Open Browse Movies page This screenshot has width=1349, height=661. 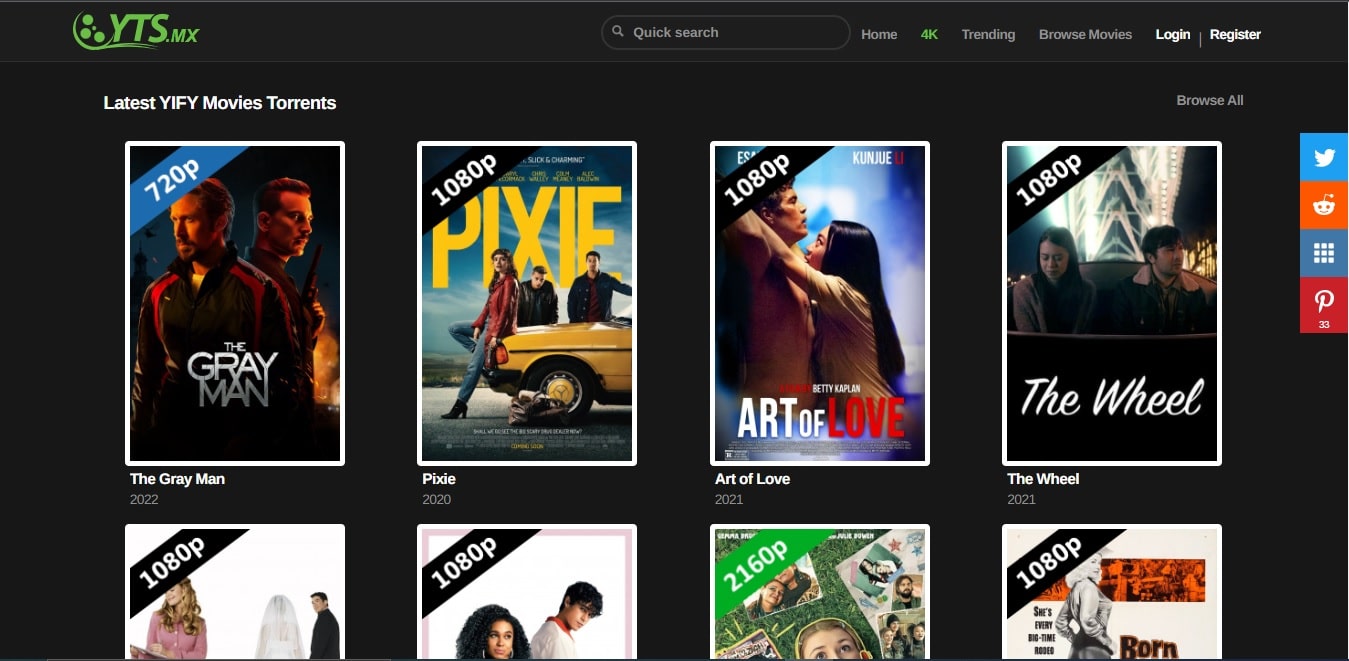pos(1085,34)
